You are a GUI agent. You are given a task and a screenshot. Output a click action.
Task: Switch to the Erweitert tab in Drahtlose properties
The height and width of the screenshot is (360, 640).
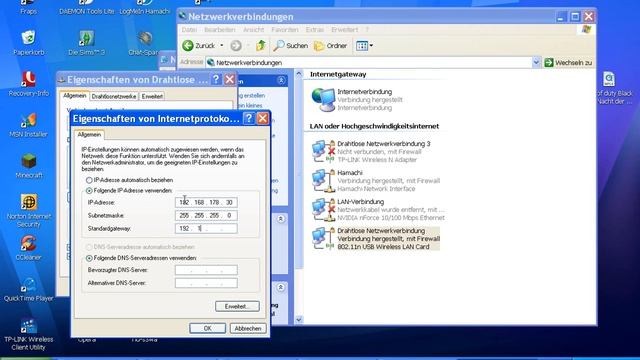(x=152, y=96)
